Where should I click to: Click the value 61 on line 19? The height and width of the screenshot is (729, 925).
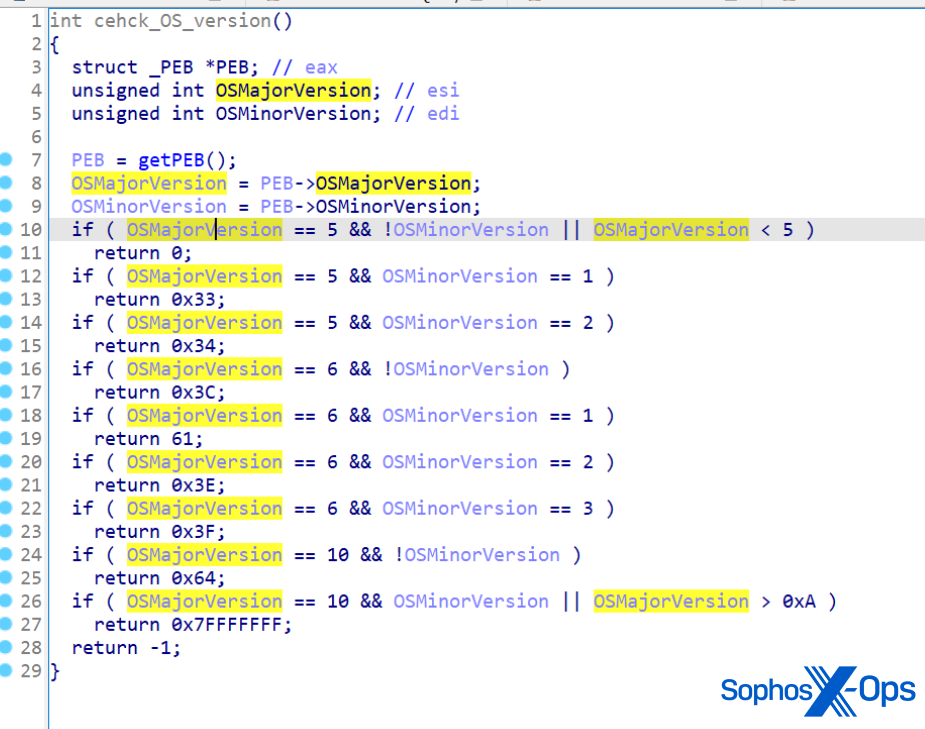pyautogui.click(x=182, y=439)
